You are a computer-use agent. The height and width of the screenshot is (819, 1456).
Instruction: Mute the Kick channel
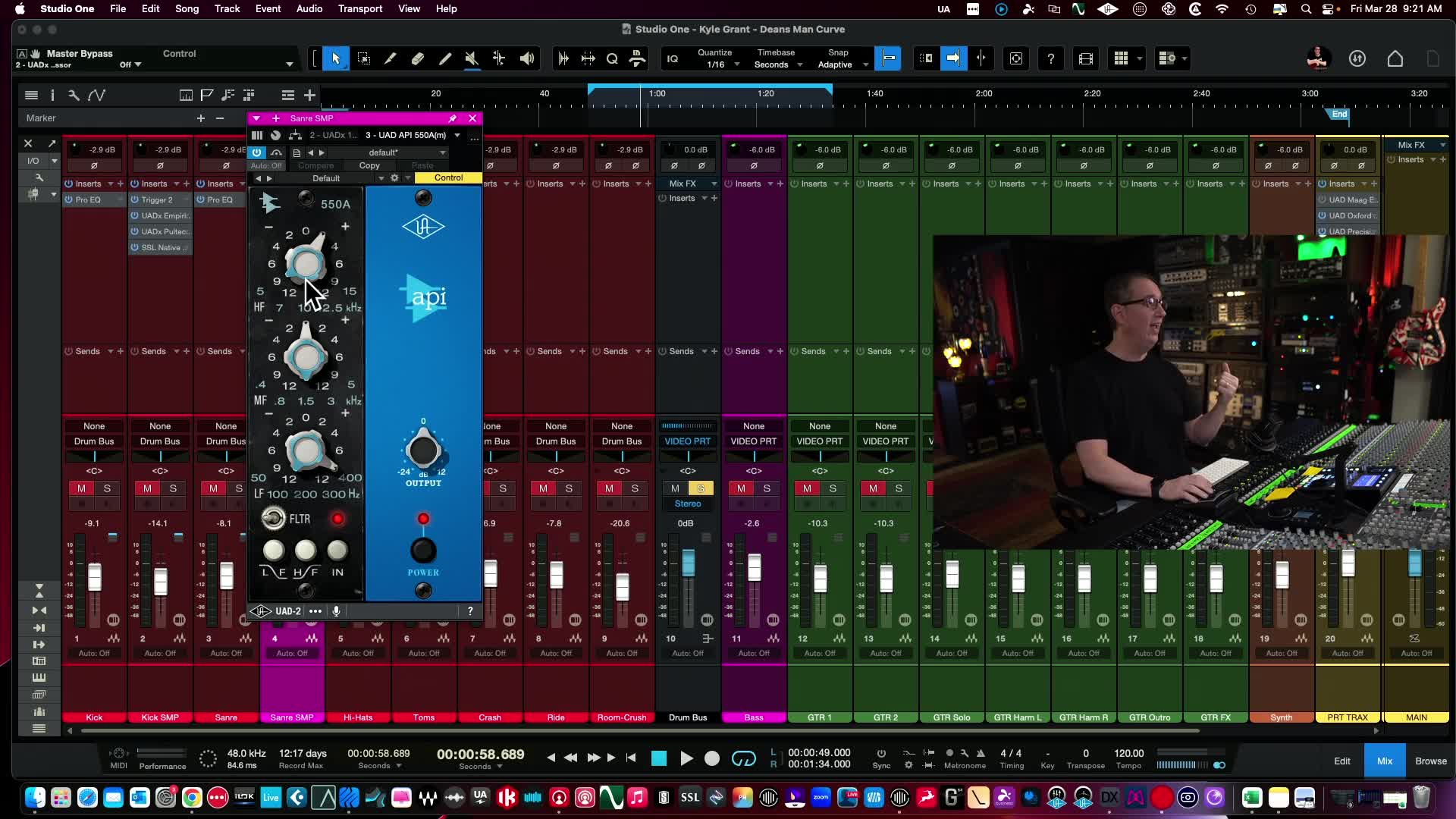(x=81, y=488)
